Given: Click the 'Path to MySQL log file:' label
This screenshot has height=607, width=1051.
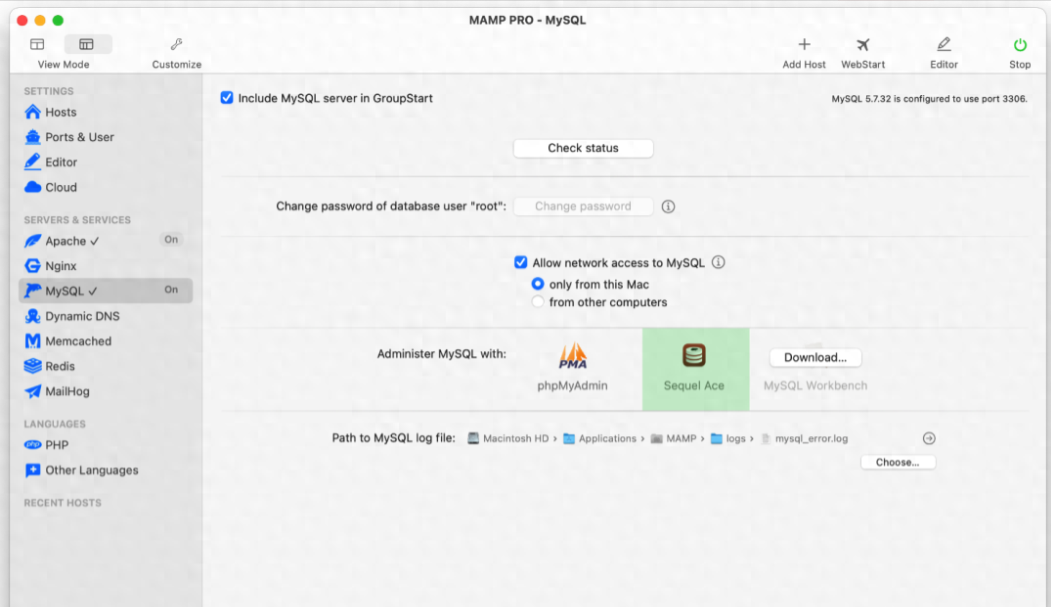Looking at the screenshot, I should (393, 438).
